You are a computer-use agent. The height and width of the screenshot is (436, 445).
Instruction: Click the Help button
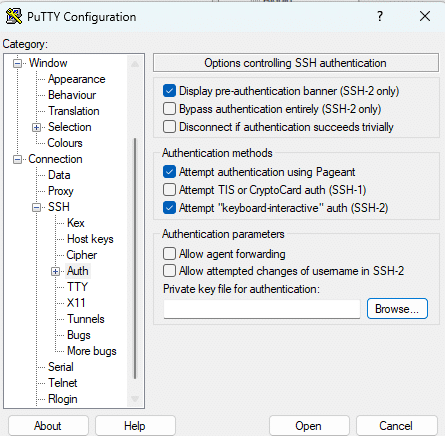pyautogui.click(x=135, y=426)
